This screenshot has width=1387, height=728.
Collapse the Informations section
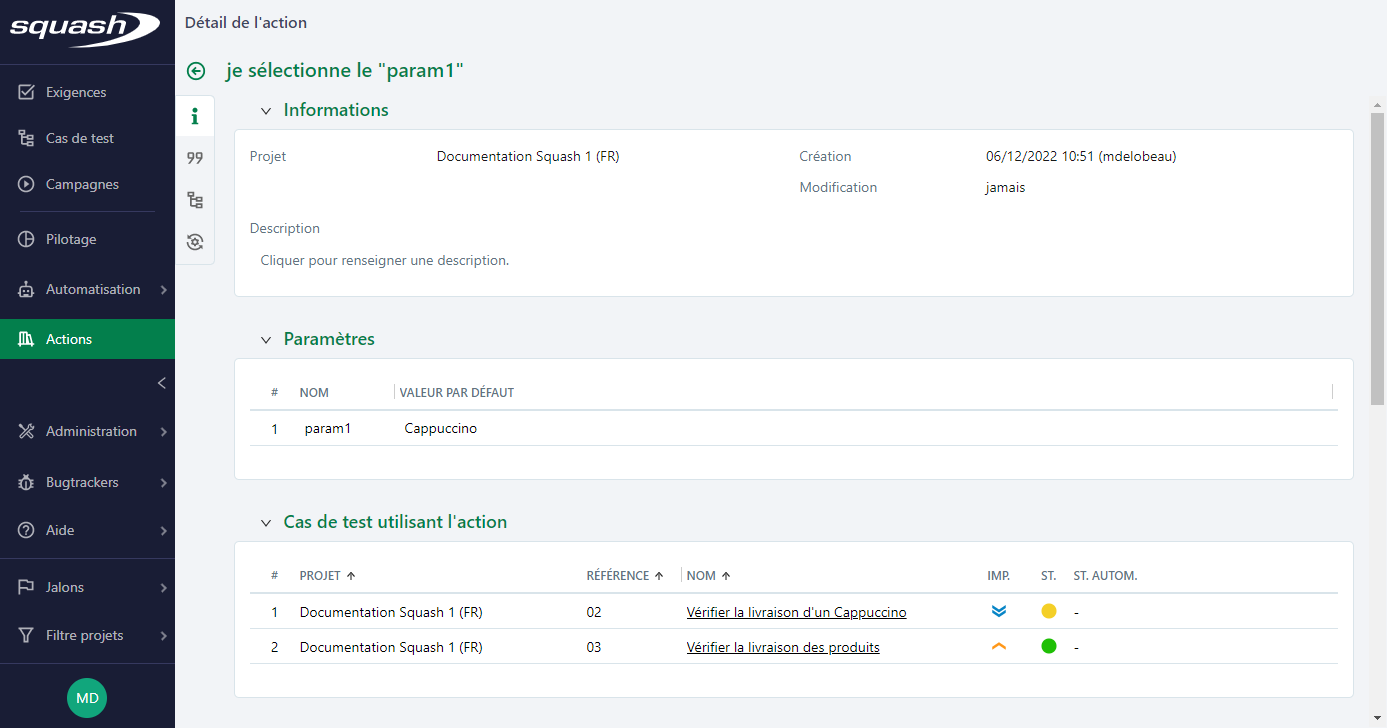point(265,110)
